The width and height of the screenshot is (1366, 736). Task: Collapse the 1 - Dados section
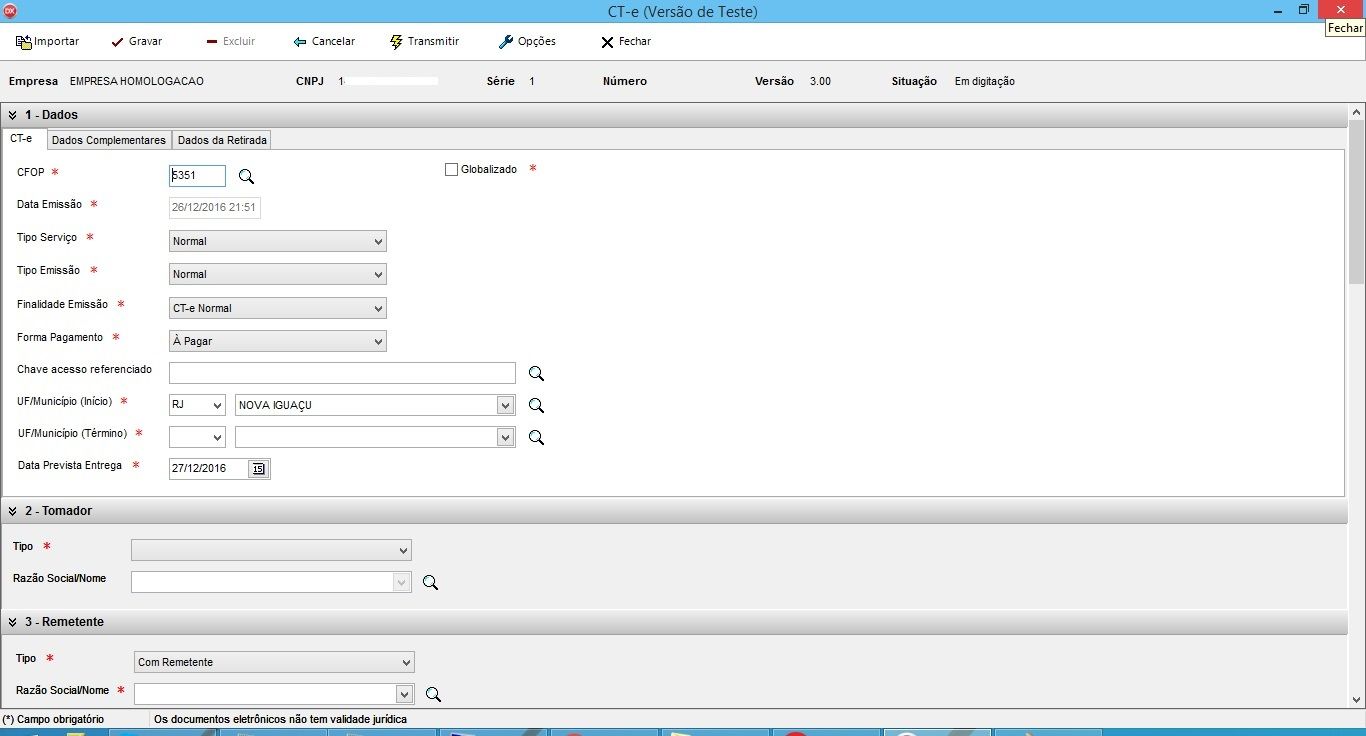click(12, 115)
